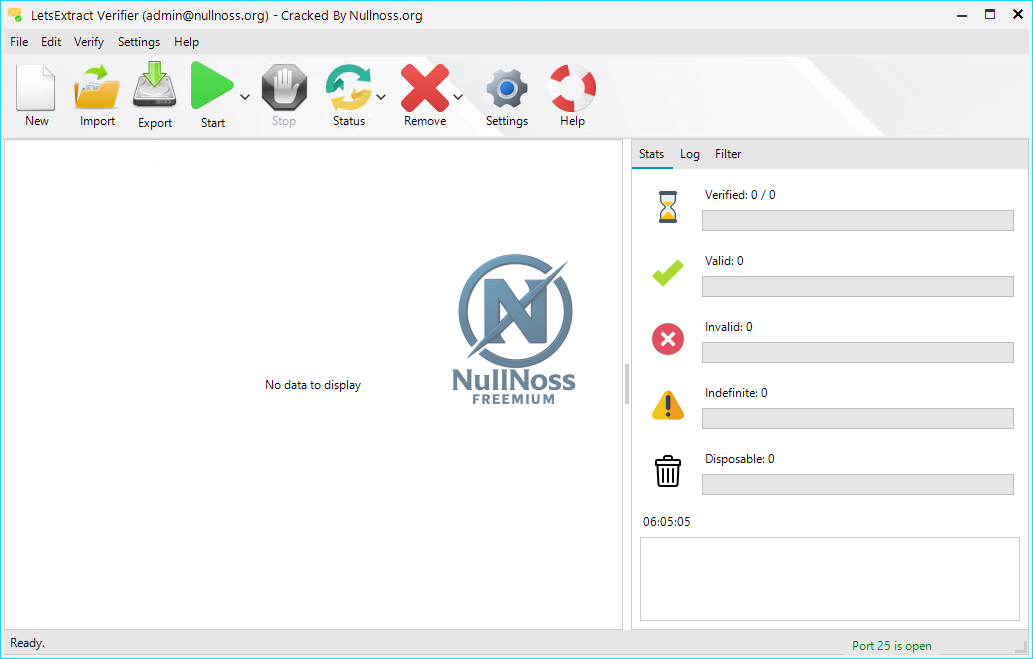Image resolution: width=1033 pixels, height=659 pixels.
Task: Expand the Start button dropdown arrow
Action: click(x=245, y=97)
